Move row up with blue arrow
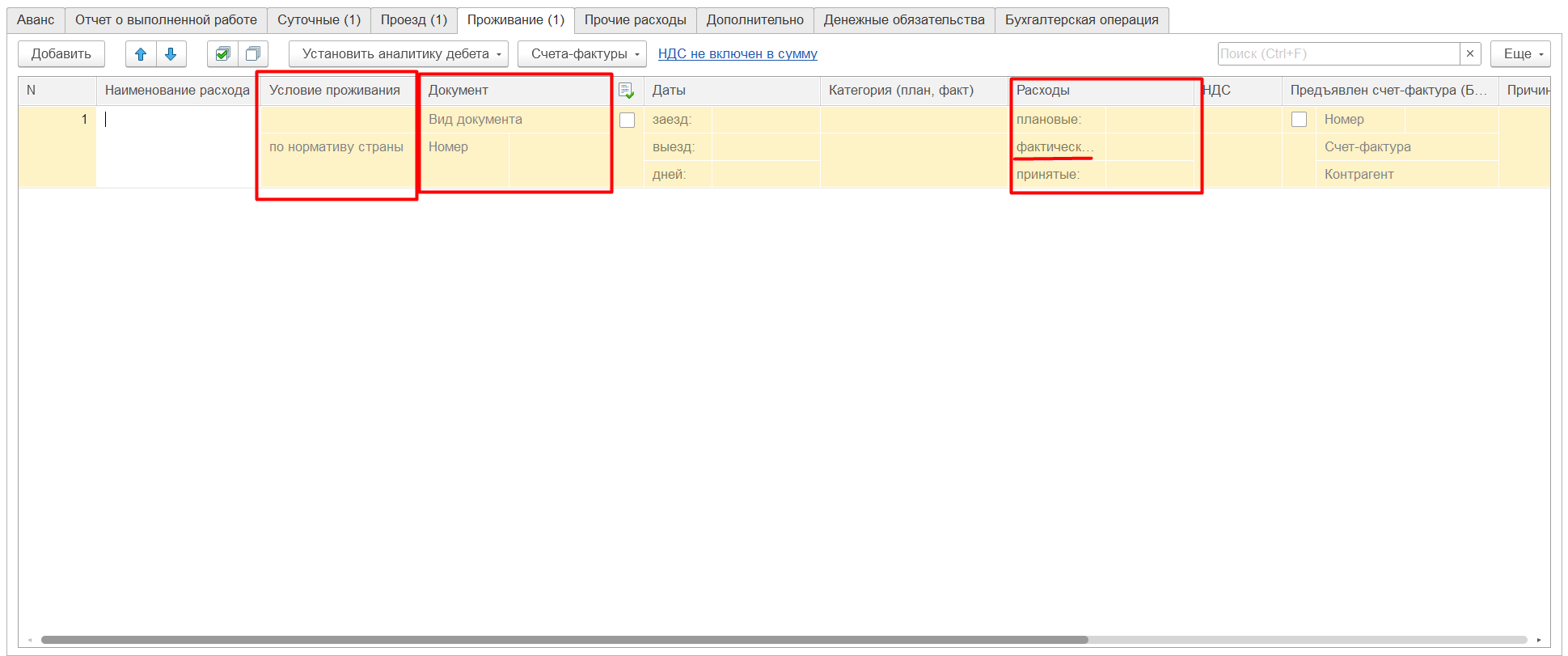The image size is (1568, 656). 141,54
